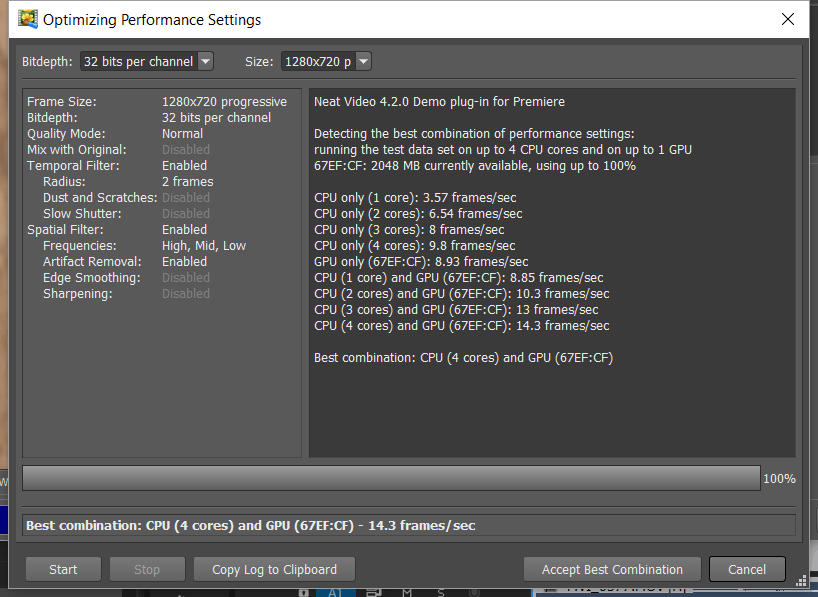Click the '2 frames' Radius value
Viewport: 818px width, 597px height.
187,182
